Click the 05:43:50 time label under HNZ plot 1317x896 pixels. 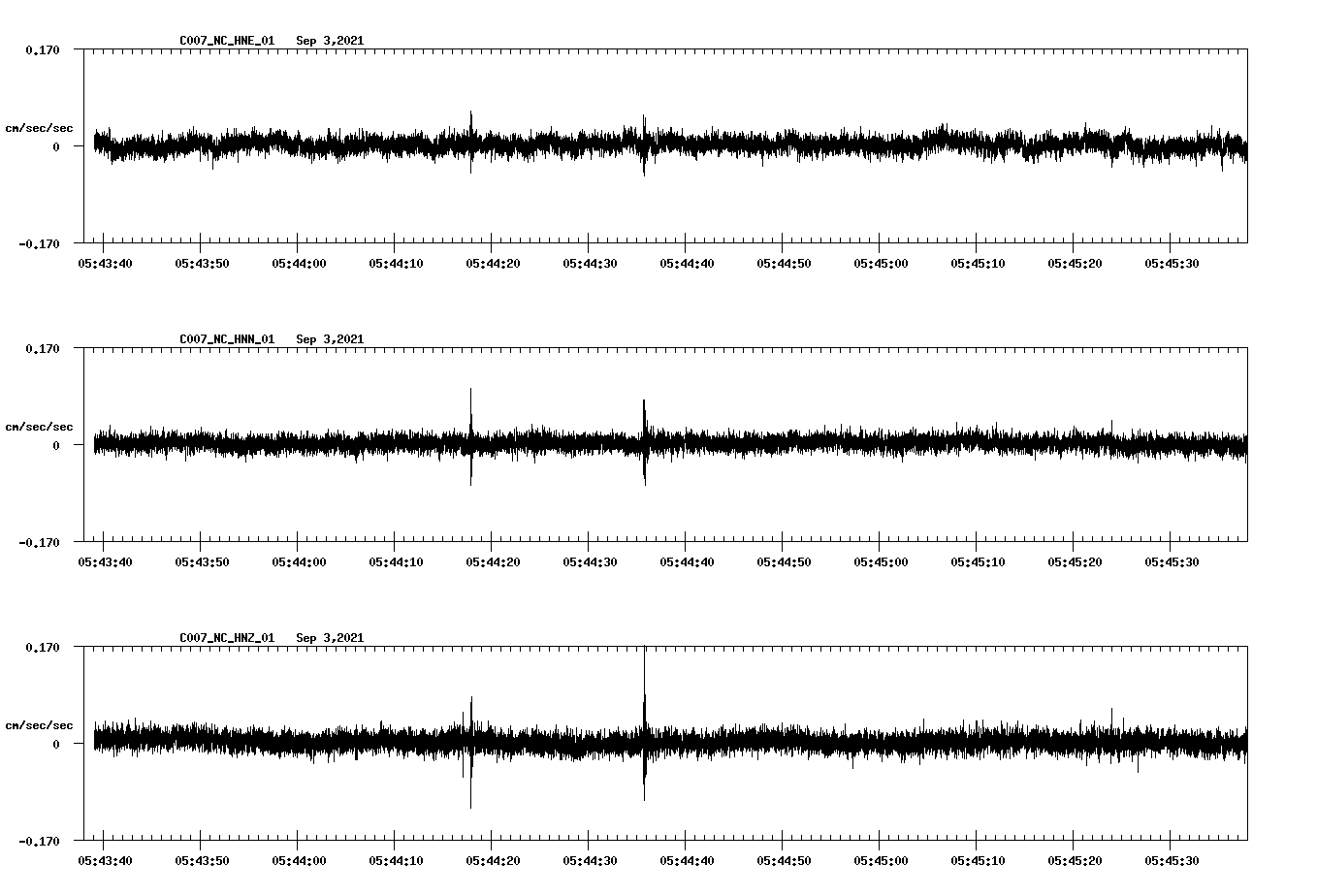pos(202,860)
